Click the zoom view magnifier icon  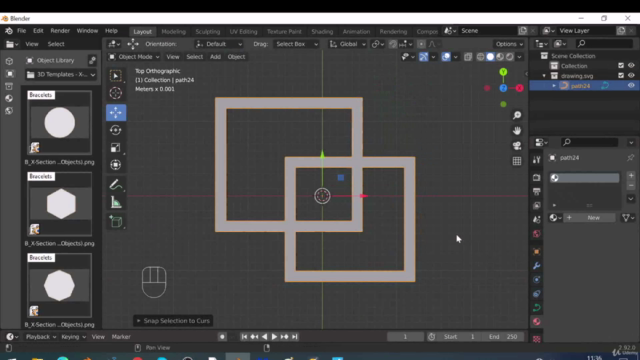(x=517, y=116)
